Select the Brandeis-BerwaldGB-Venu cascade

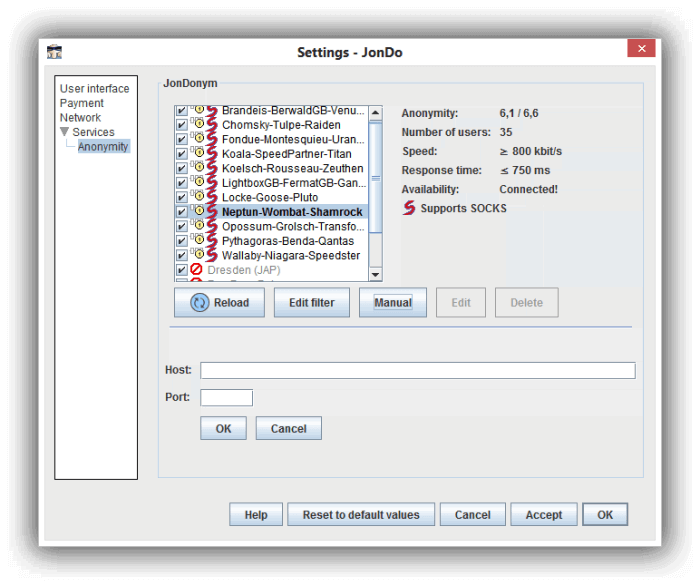[x=293, y=111]
